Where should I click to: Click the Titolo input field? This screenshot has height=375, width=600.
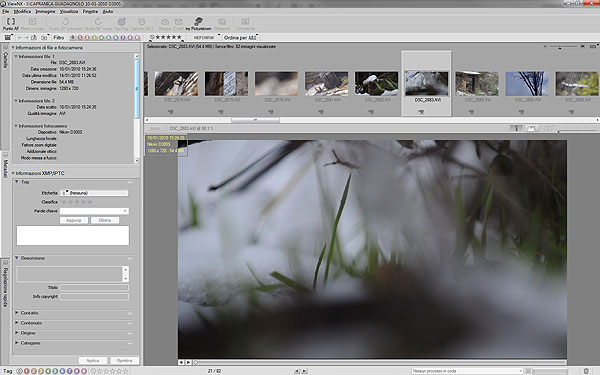click(x=94, y=287)
